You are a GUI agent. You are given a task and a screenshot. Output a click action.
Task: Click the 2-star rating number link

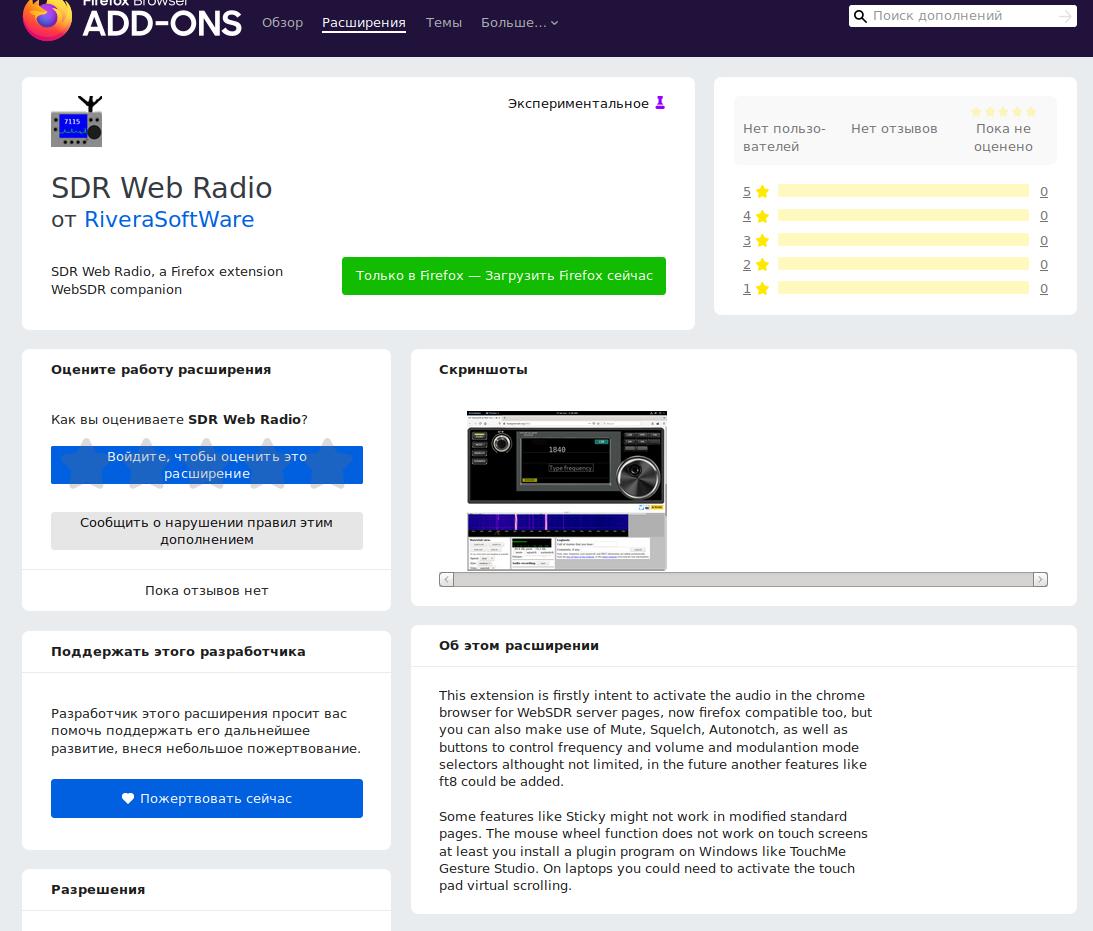click(747, 265)
